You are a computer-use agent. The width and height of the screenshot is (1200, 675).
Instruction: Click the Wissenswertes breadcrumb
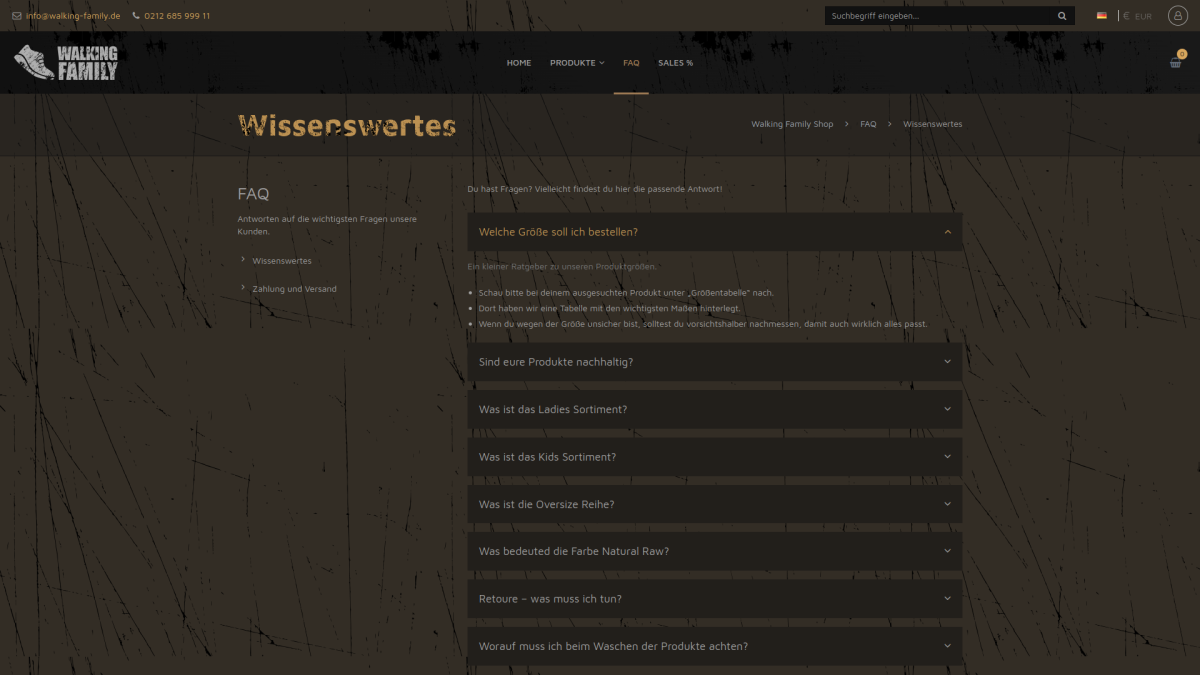click(932, 124)
